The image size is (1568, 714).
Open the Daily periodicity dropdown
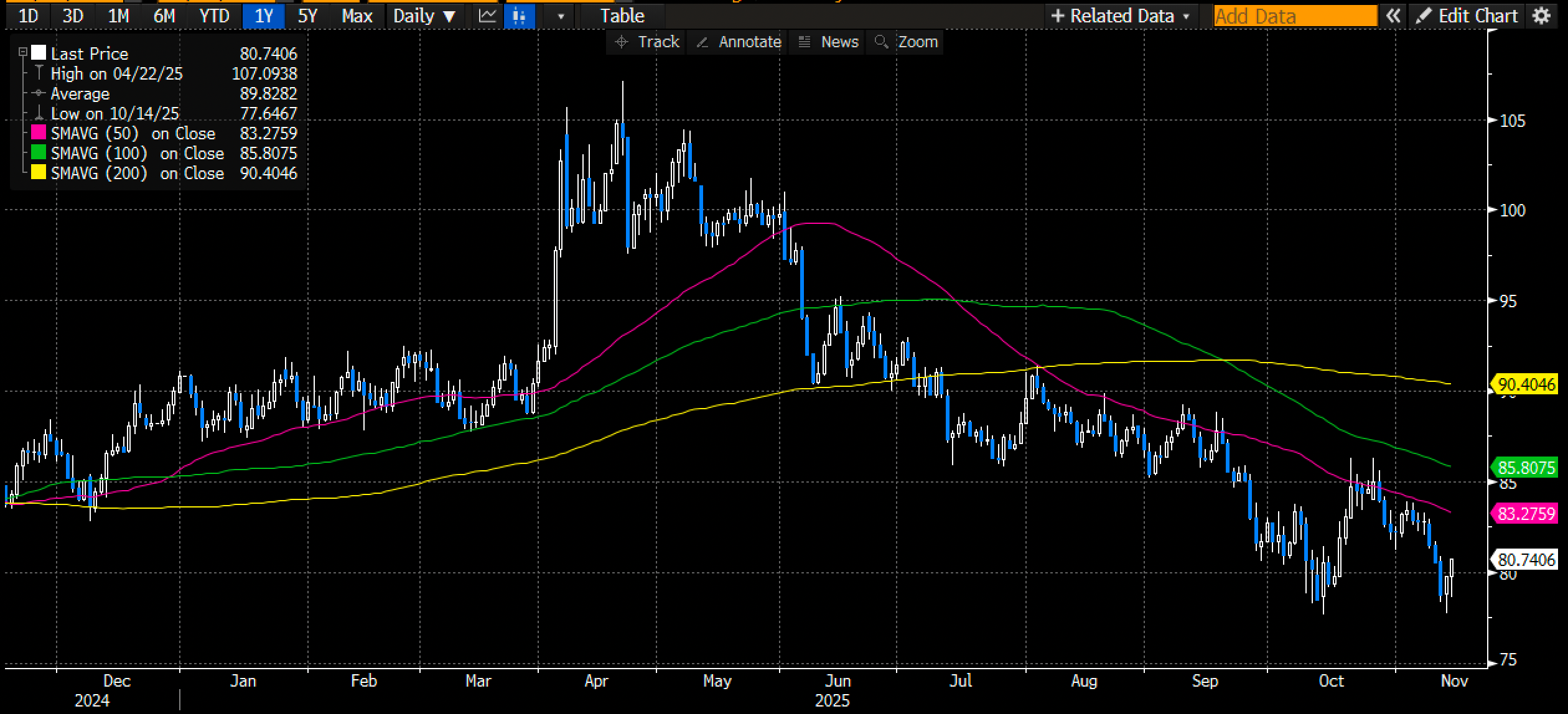coord(424,16)
